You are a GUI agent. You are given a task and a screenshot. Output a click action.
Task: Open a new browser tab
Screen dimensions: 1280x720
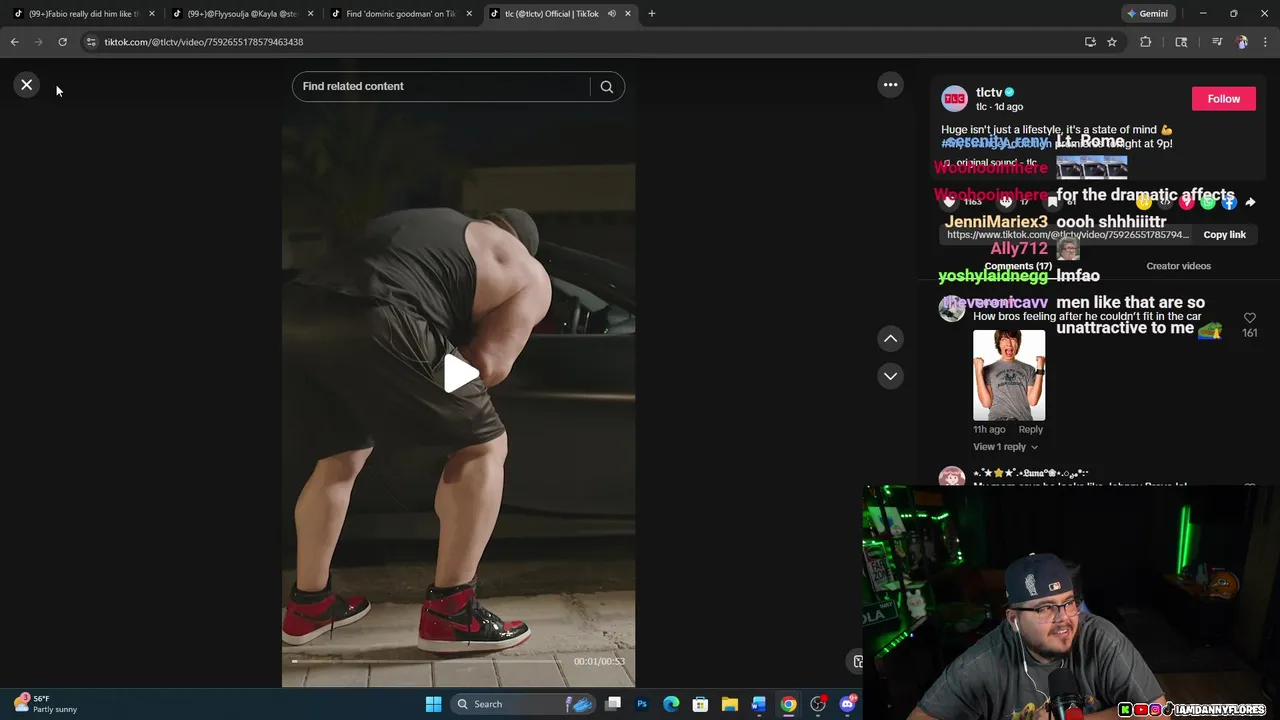[x=652, y=14]
